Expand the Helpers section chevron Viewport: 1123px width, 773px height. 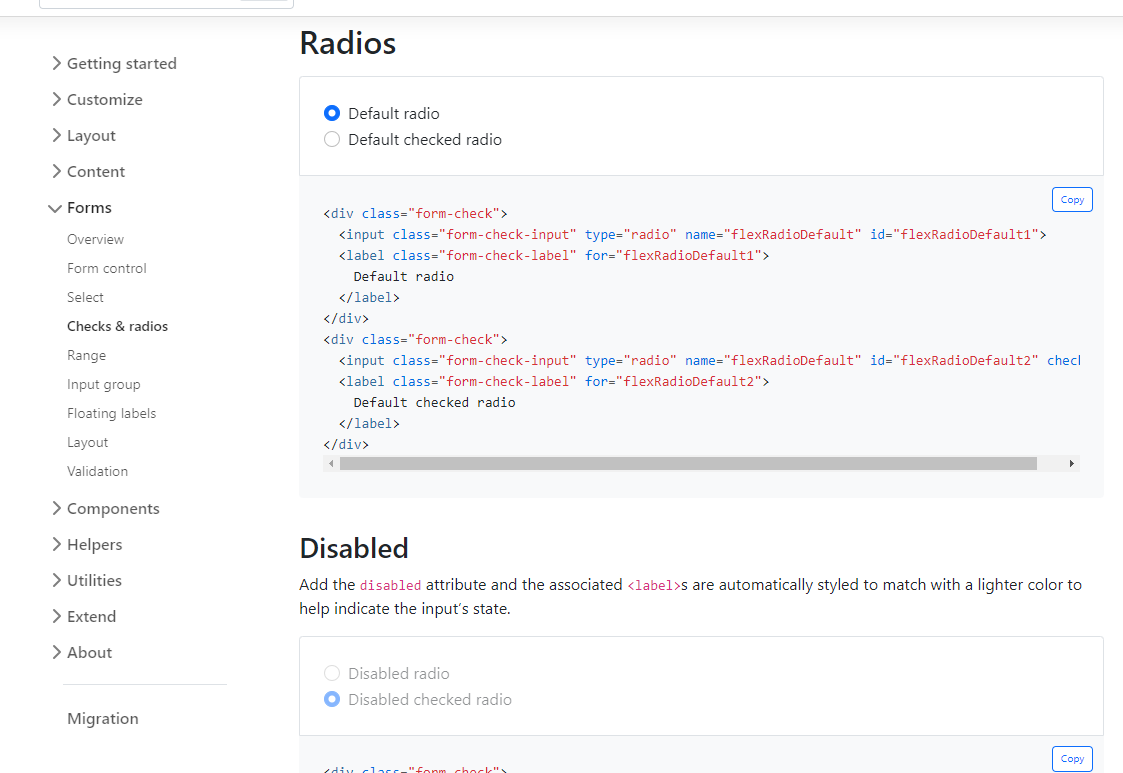(56, 545)
